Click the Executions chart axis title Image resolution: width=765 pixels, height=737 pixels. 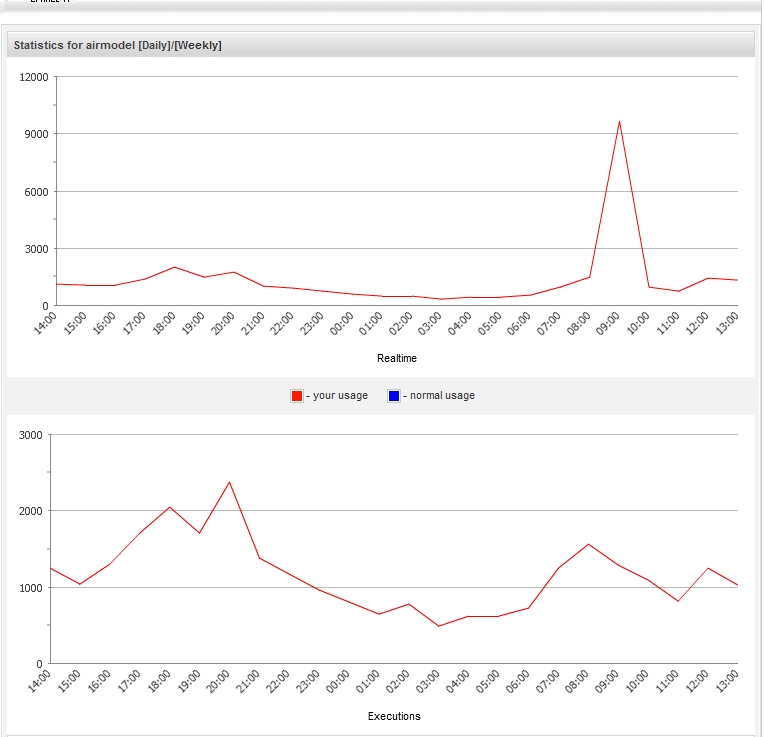click(394, 716)
